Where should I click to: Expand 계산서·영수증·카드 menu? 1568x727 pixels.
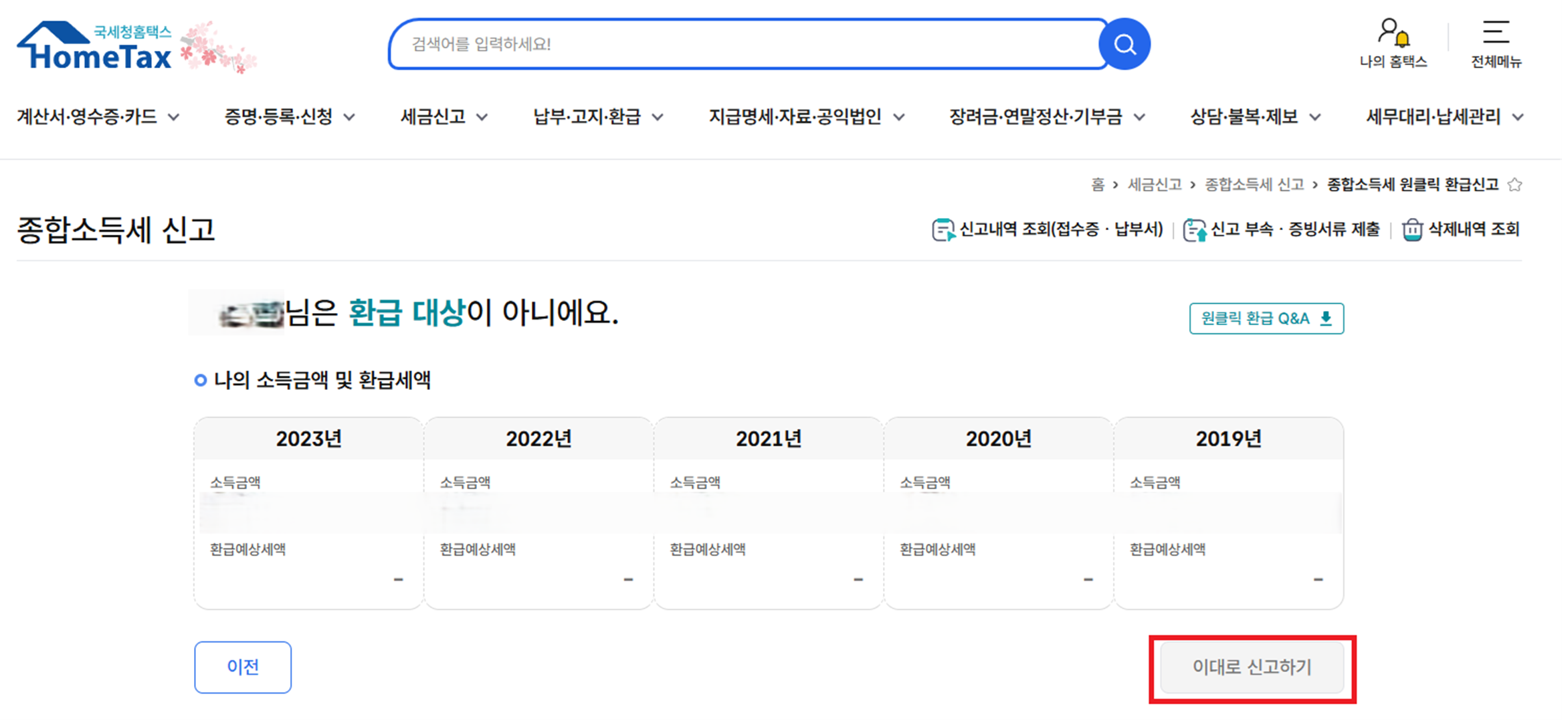(x=98, y=117)
